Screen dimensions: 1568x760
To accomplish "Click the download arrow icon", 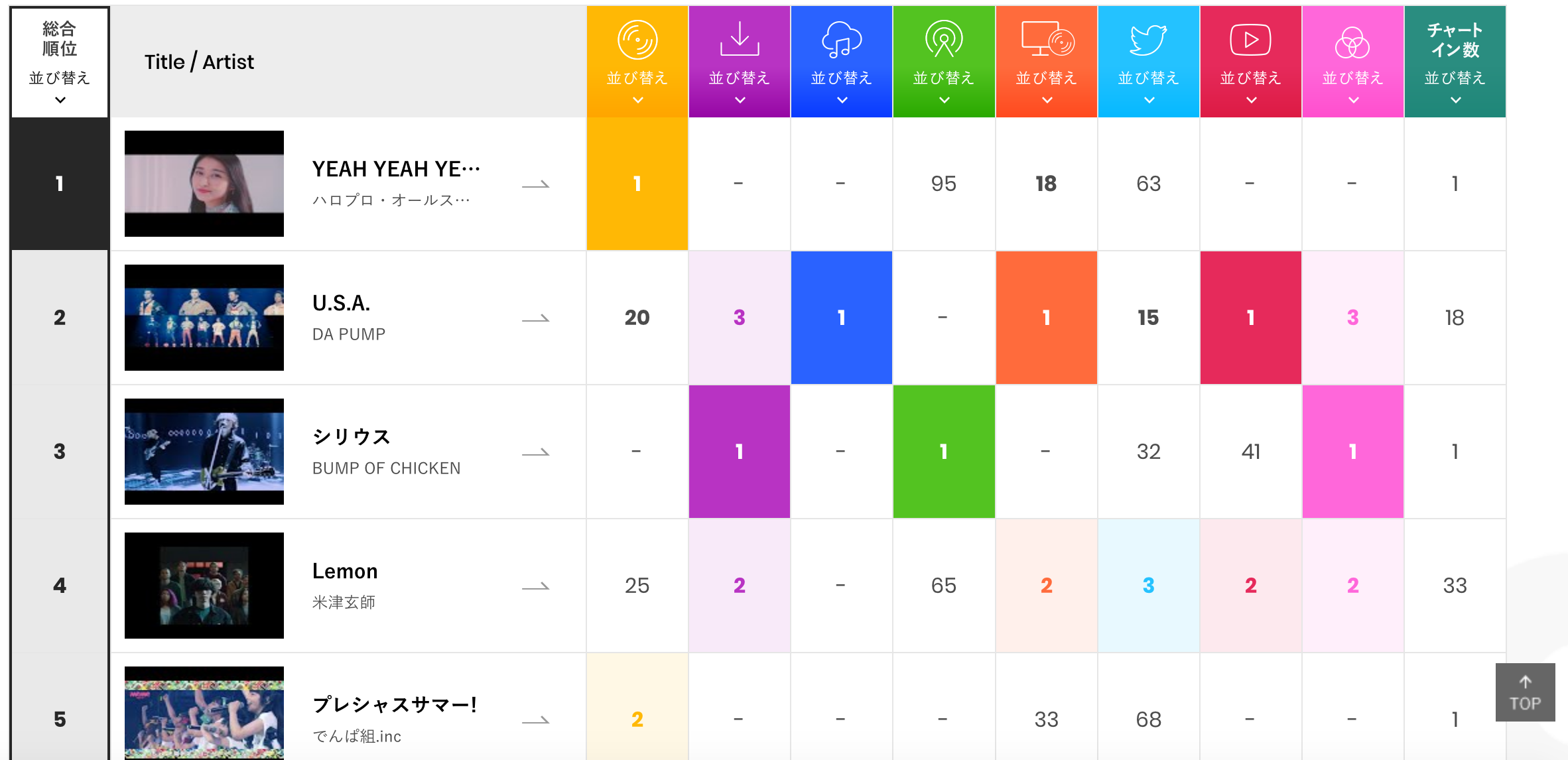I will point(739,38).
